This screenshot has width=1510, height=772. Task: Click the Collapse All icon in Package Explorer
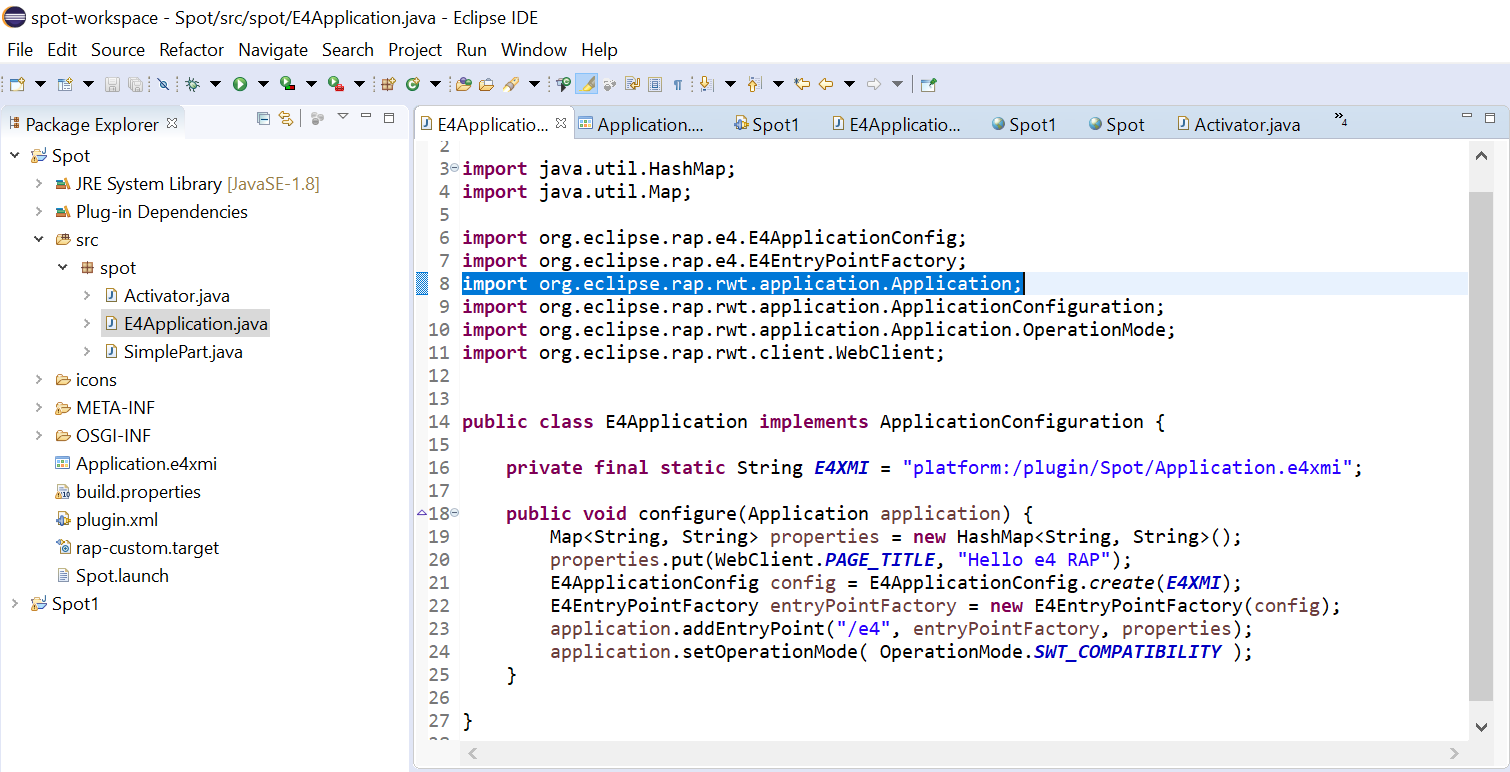(x=264, y=118)
